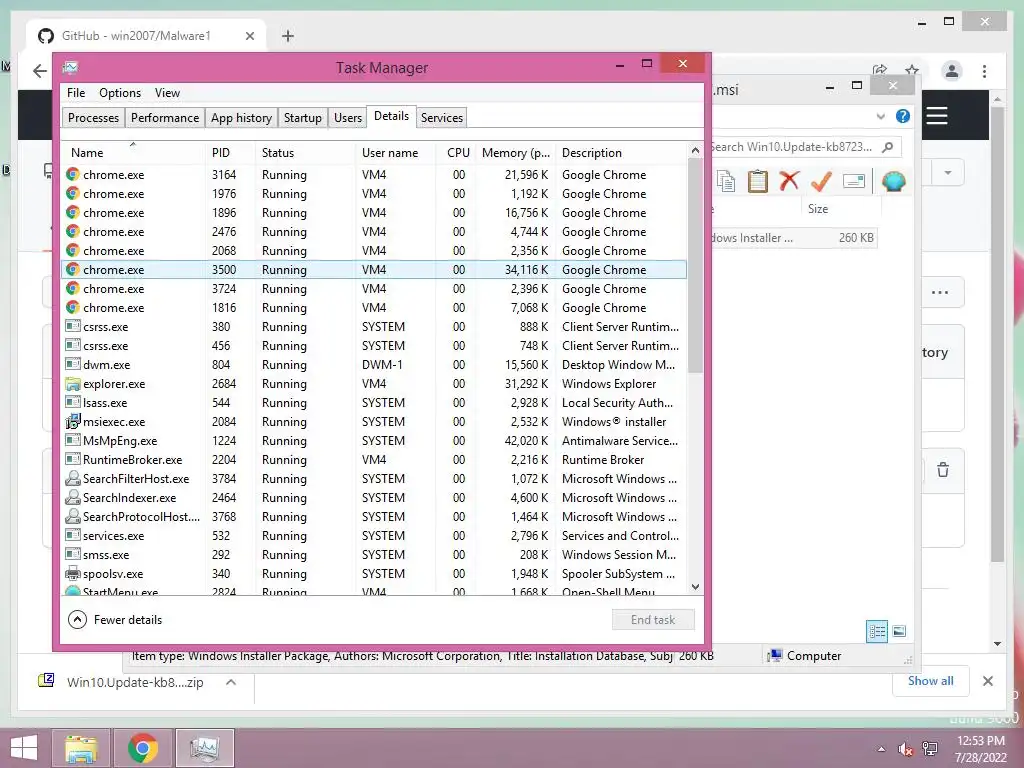The image size is (1024, 768).
Task: Open Chrome's three-dot menu
Action: [x=984, y=71]
